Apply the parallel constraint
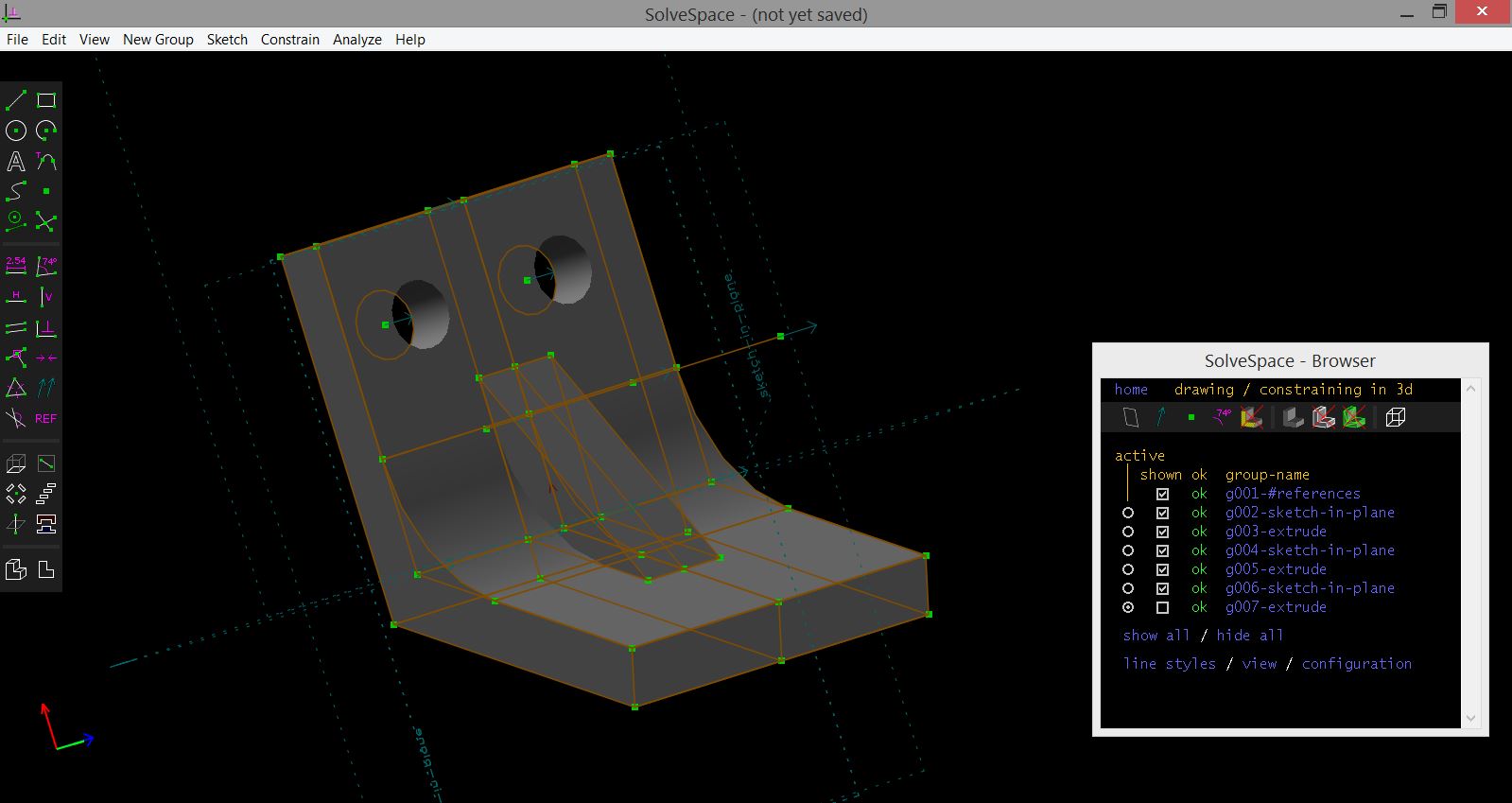Screen dimensions: 1512x803 coord(16,328)
